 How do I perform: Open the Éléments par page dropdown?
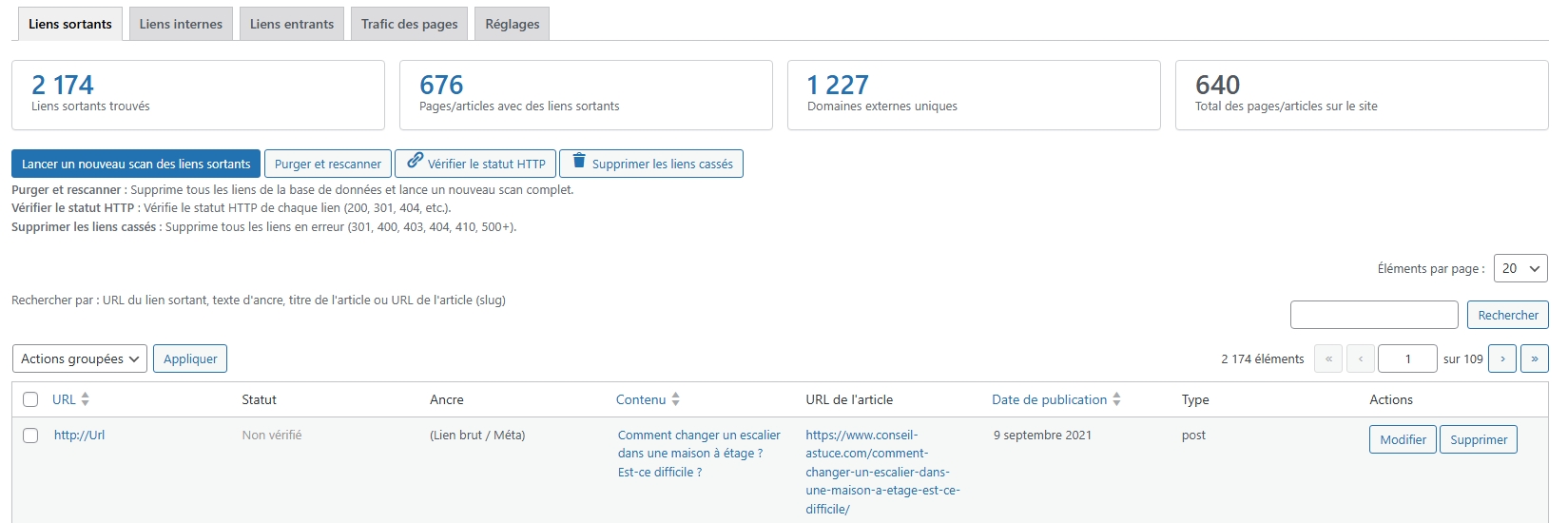[x=1520, y=268]
